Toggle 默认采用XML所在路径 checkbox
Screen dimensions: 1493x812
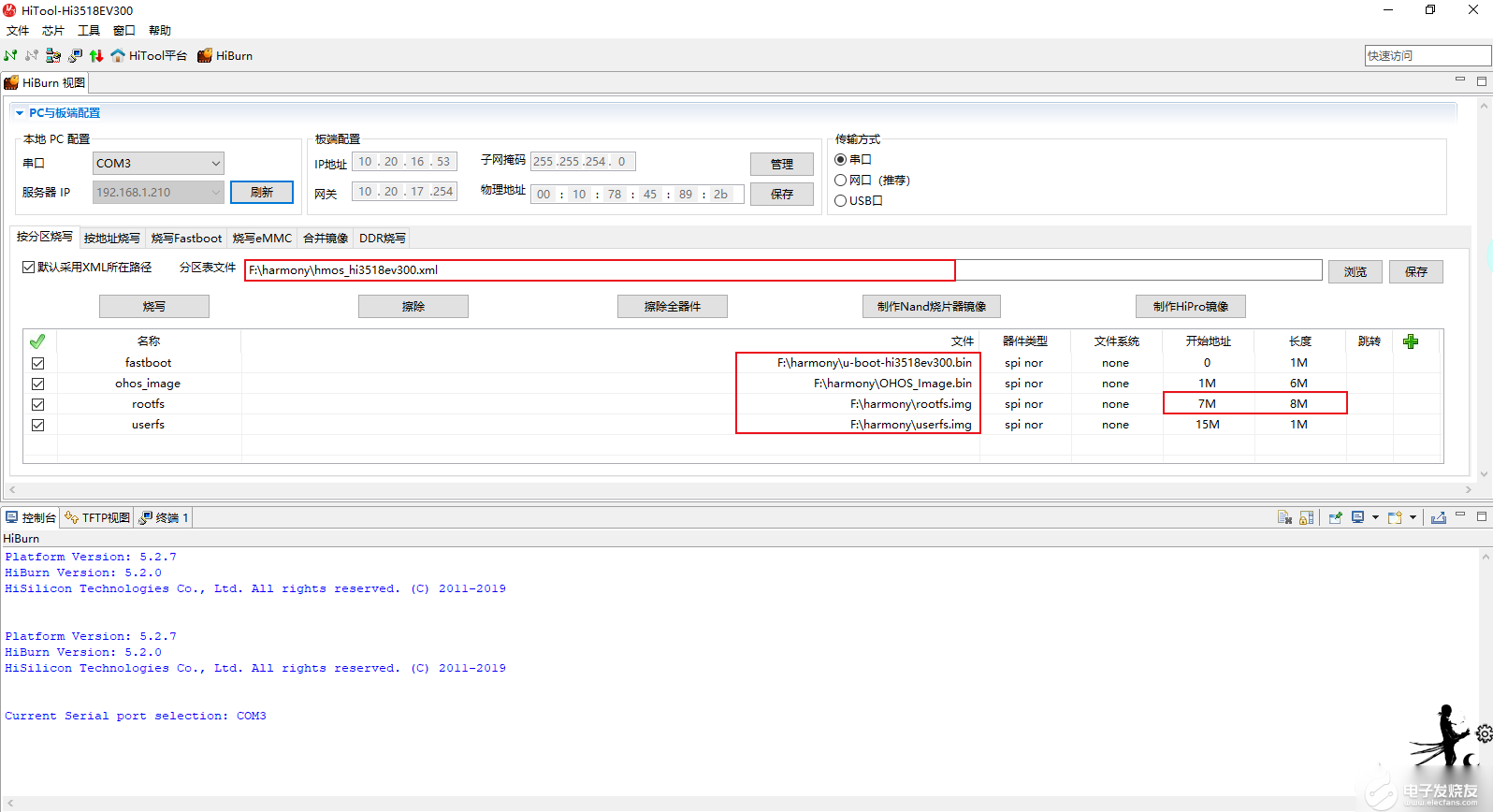click(x=29, y=268)
